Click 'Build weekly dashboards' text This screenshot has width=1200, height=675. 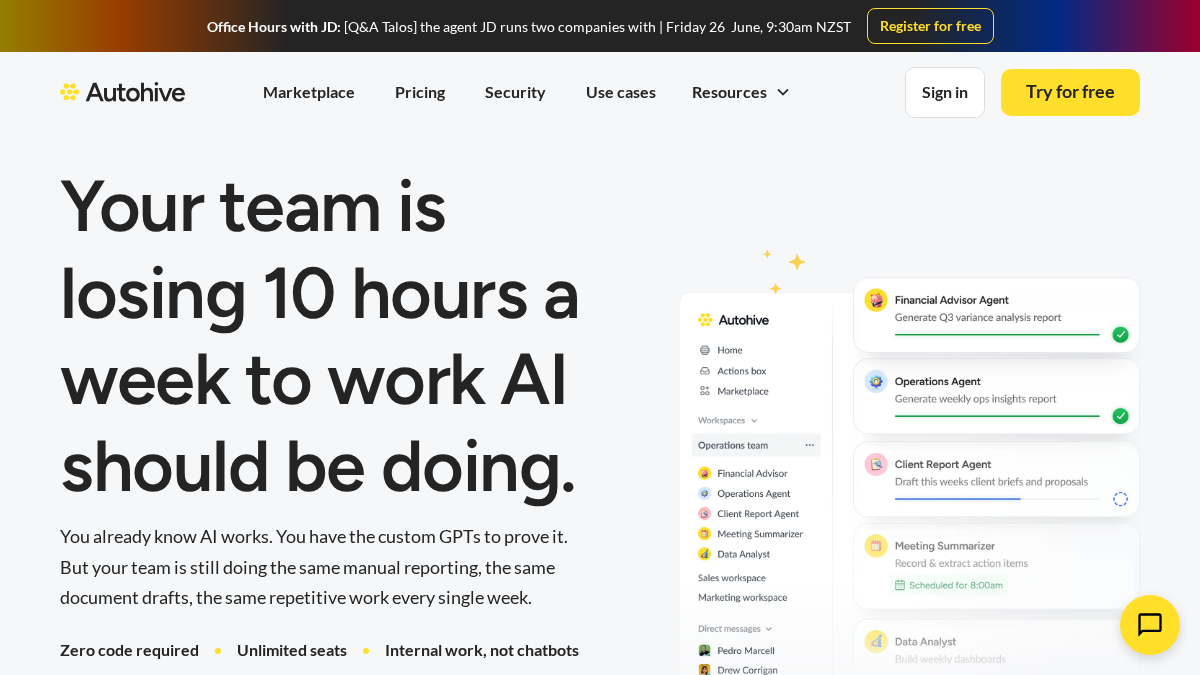click(x=950, y=659)
